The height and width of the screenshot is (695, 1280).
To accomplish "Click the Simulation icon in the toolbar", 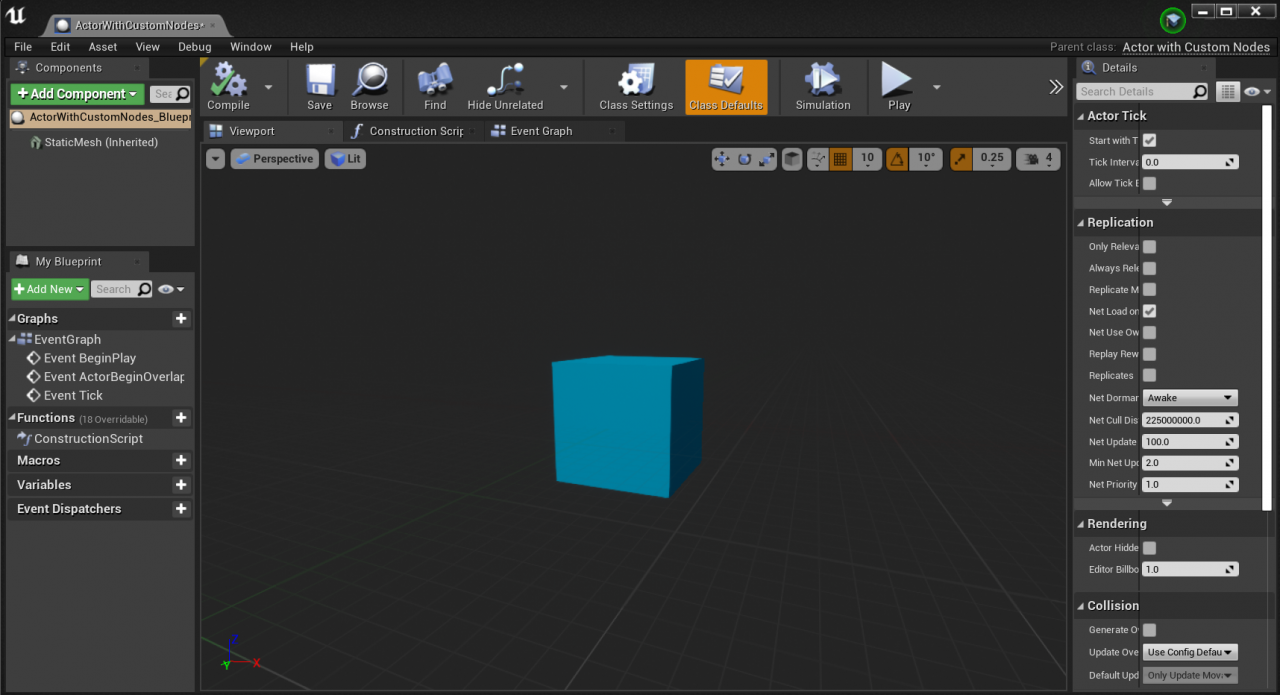I will point(822,80).
